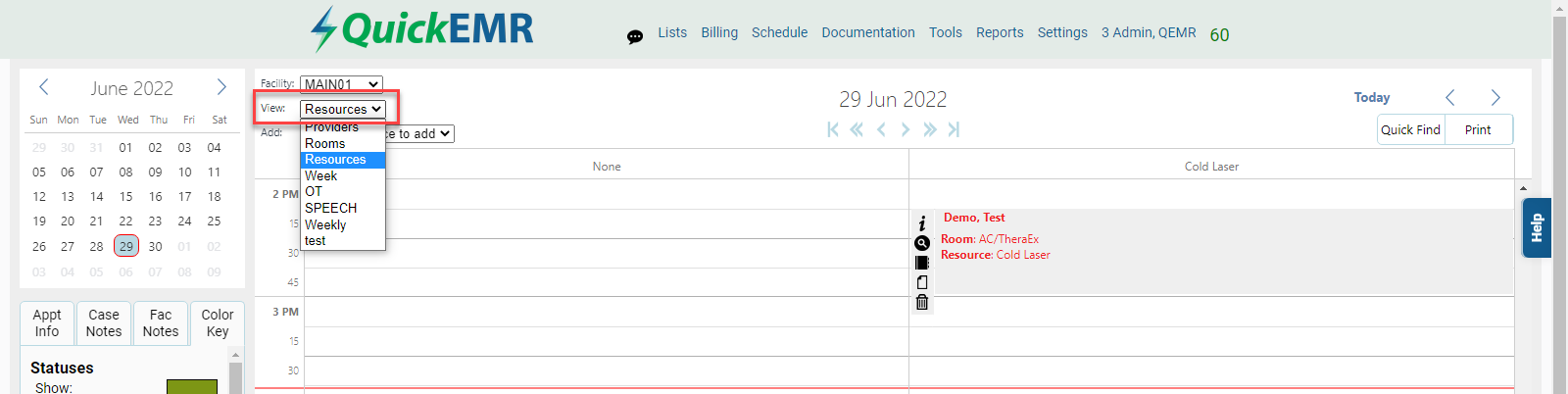
Task: Click magnifier icon on Demo, Test appointment
Action: tap(922, 243)
